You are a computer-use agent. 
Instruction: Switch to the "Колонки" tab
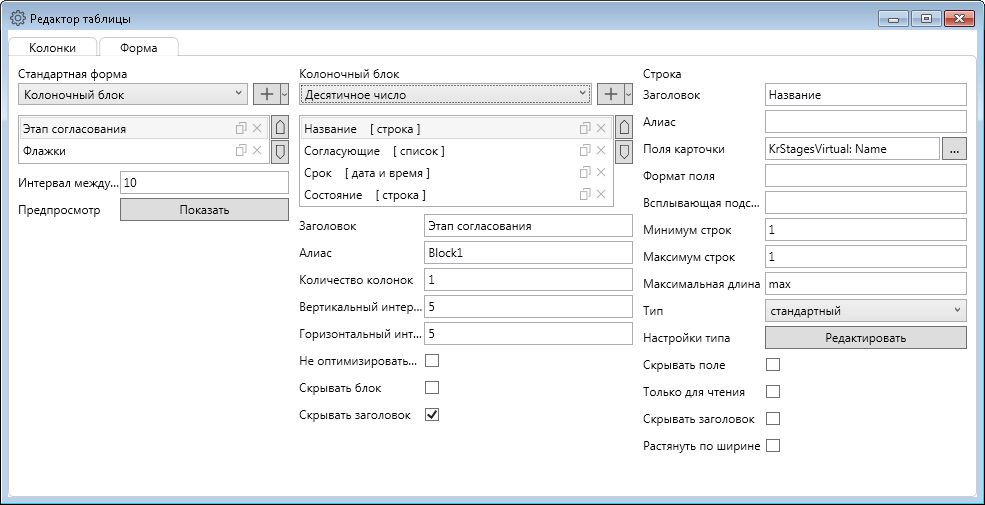tap(52, 47)
